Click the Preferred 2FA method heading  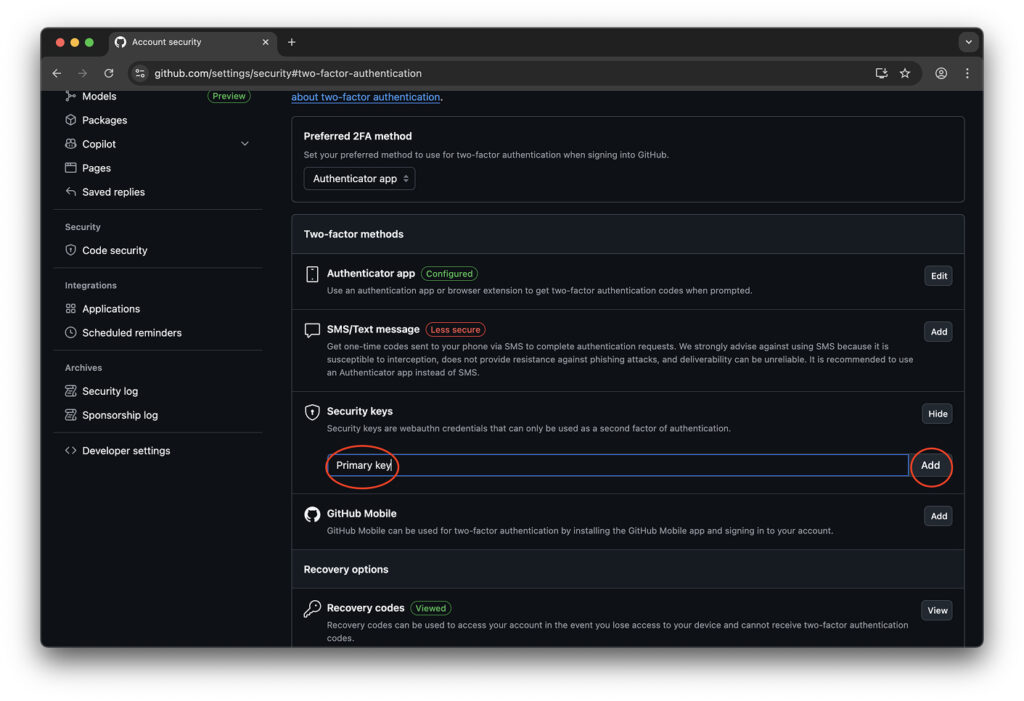358,136
